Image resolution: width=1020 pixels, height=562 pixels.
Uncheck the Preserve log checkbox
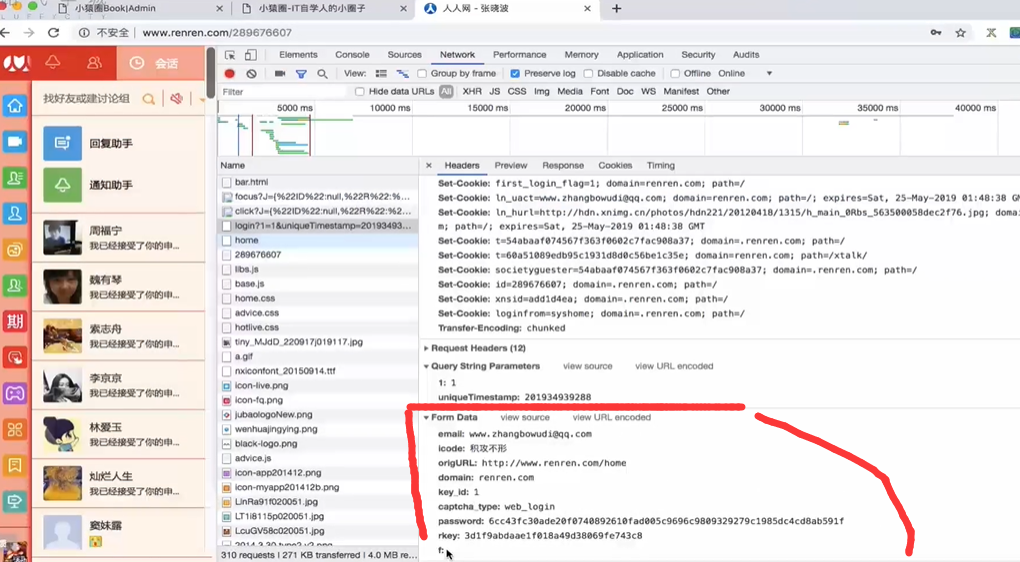(x=515, y=74)
